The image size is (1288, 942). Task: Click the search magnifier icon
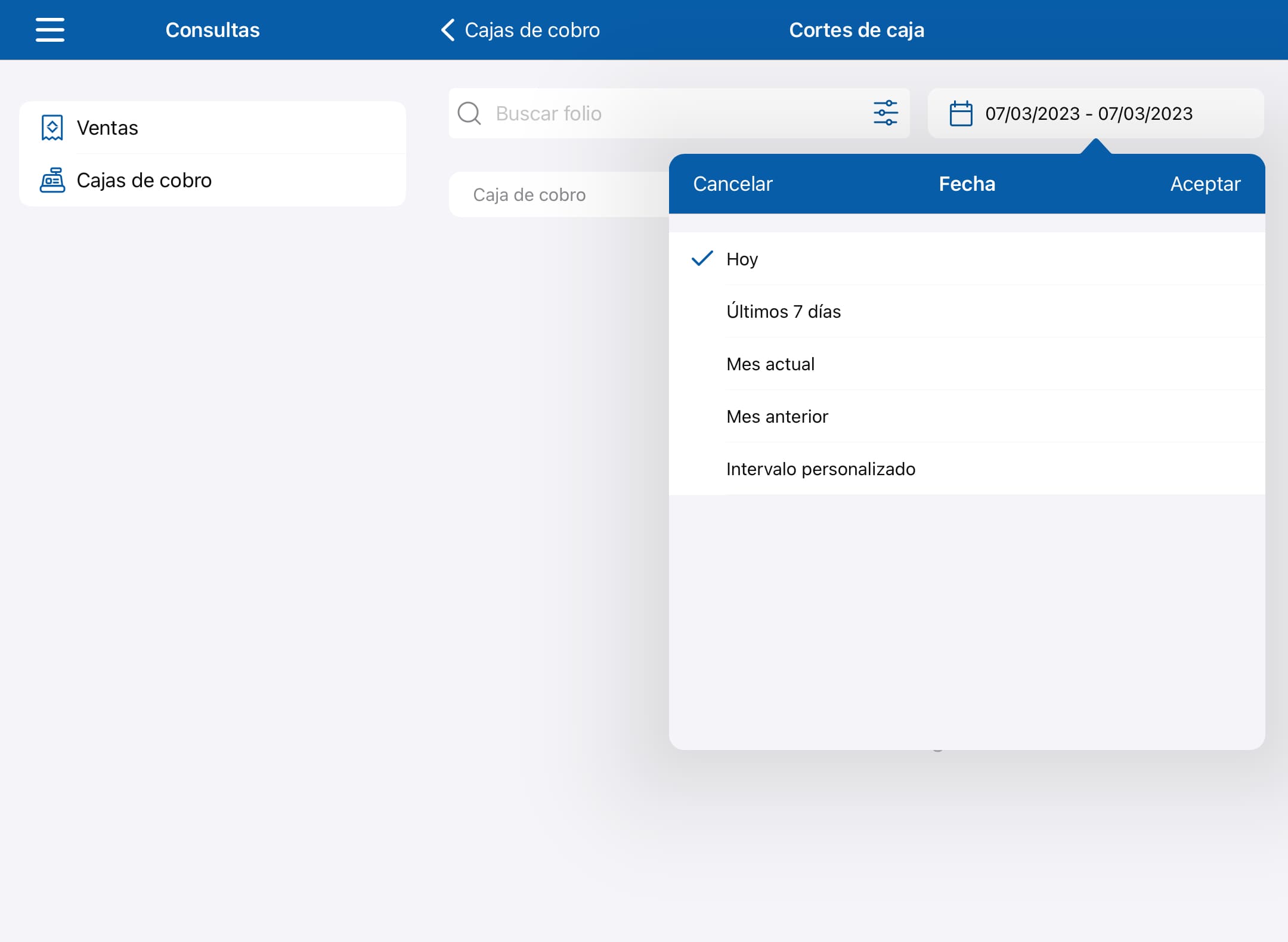tap(469, 113)
